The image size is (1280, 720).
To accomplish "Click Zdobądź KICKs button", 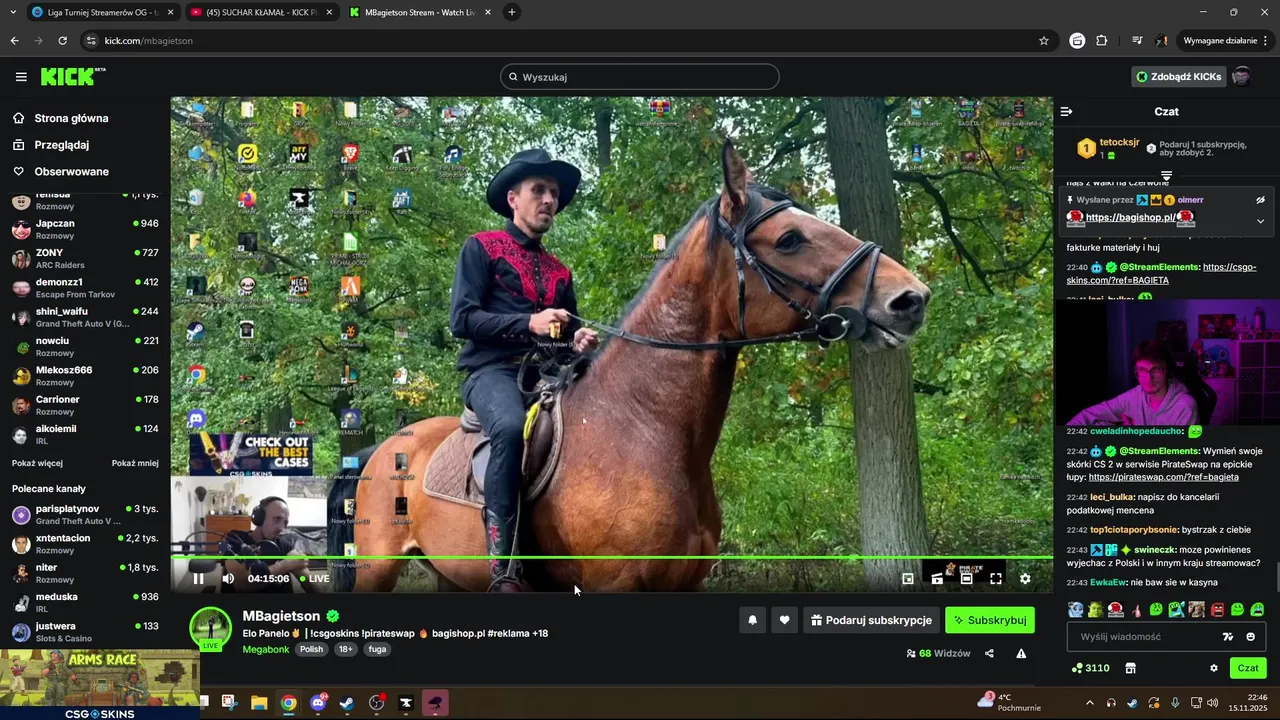I will point(1179,76).
